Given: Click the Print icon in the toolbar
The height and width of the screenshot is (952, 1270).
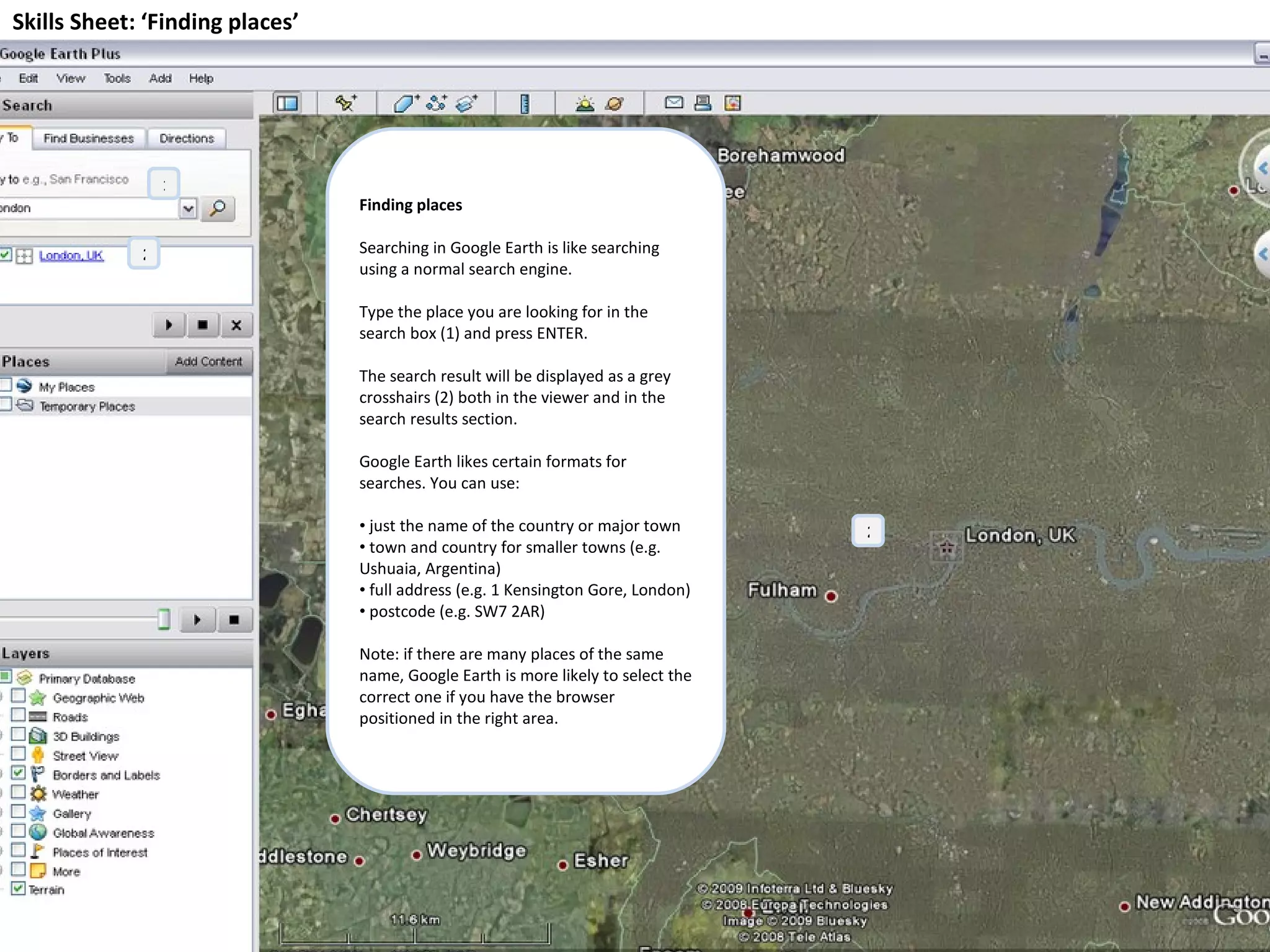Looking at the screenshot, I should (x=703, y=103).
